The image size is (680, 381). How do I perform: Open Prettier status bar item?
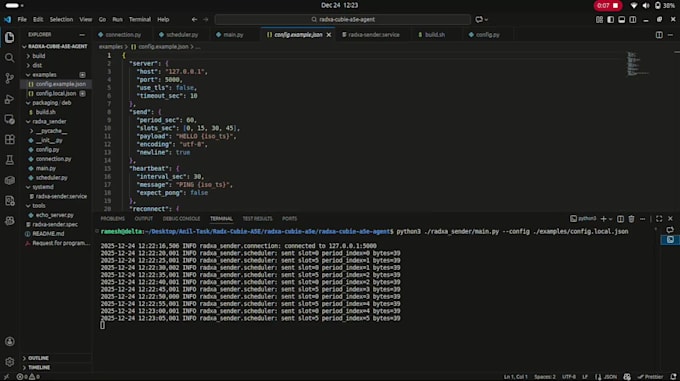(x=651, y=377)
